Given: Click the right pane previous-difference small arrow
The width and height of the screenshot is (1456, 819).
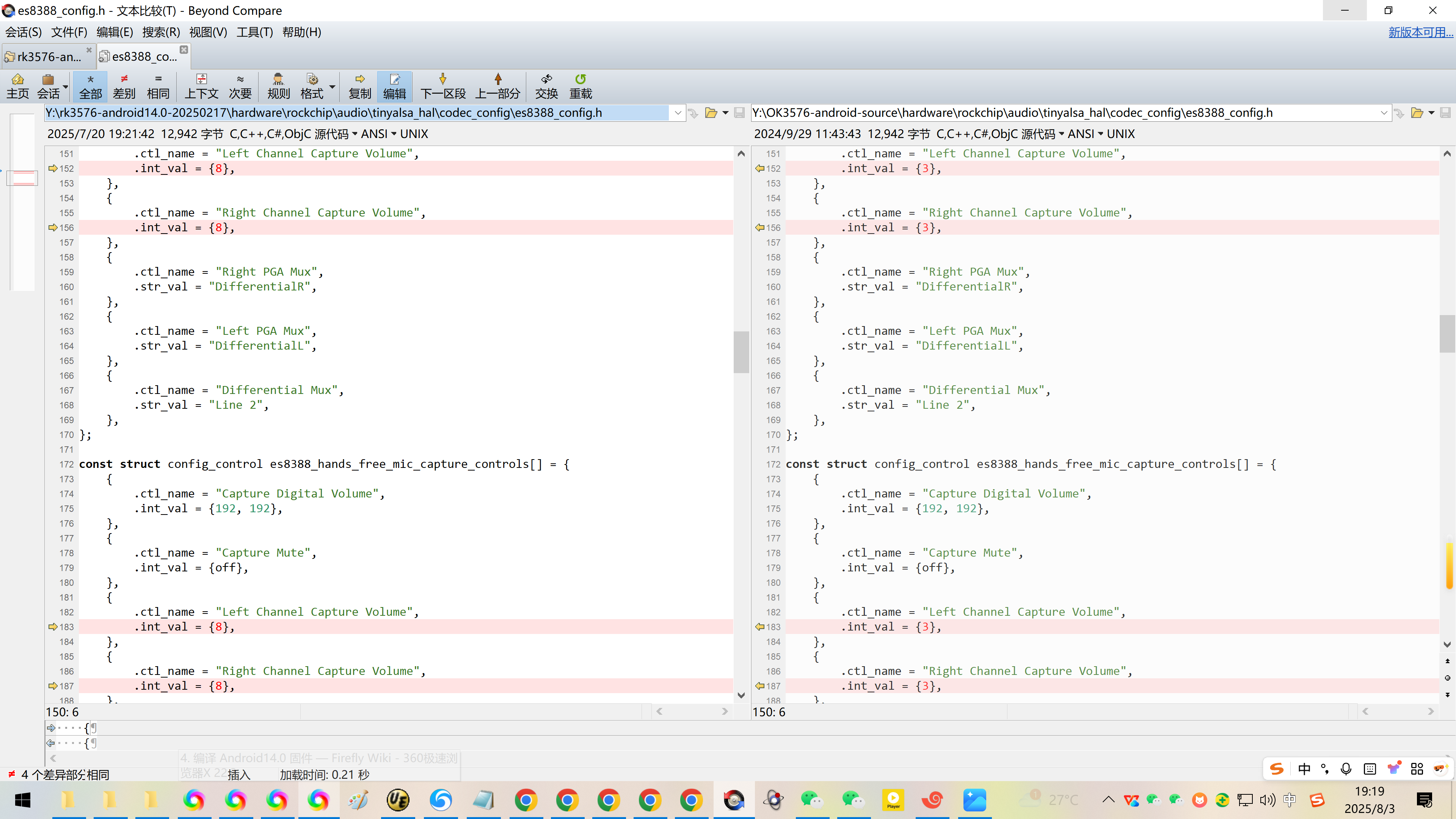Looking at the screenshot, I should 1447,661.
